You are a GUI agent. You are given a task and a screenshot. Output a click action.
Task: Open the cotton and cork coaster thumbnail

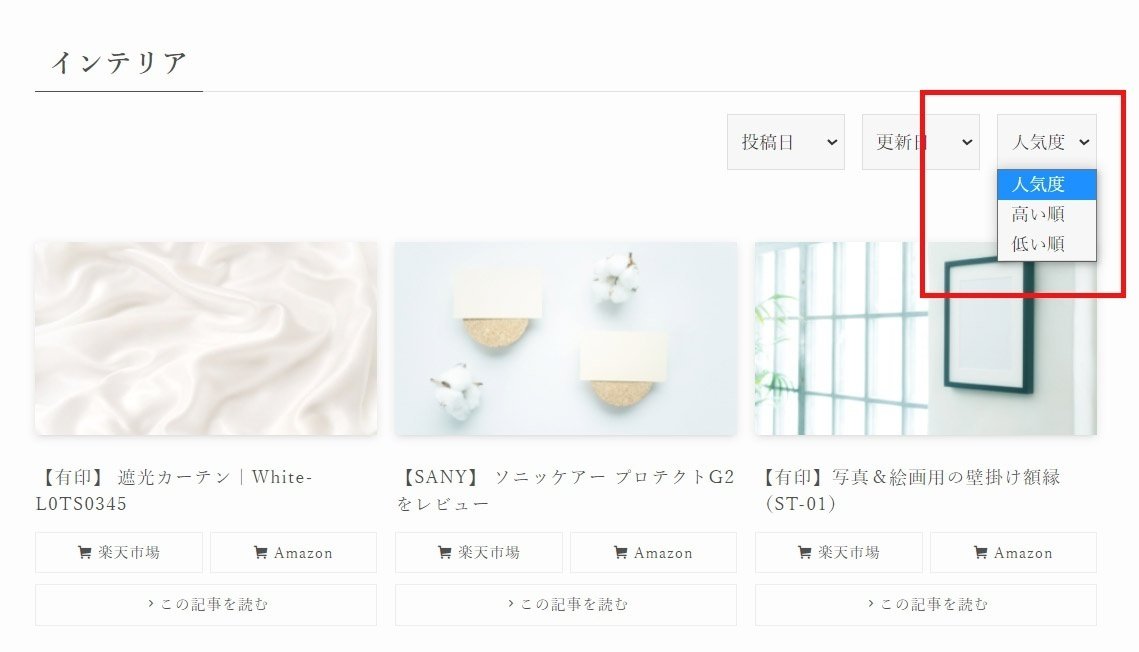[566, 338]
